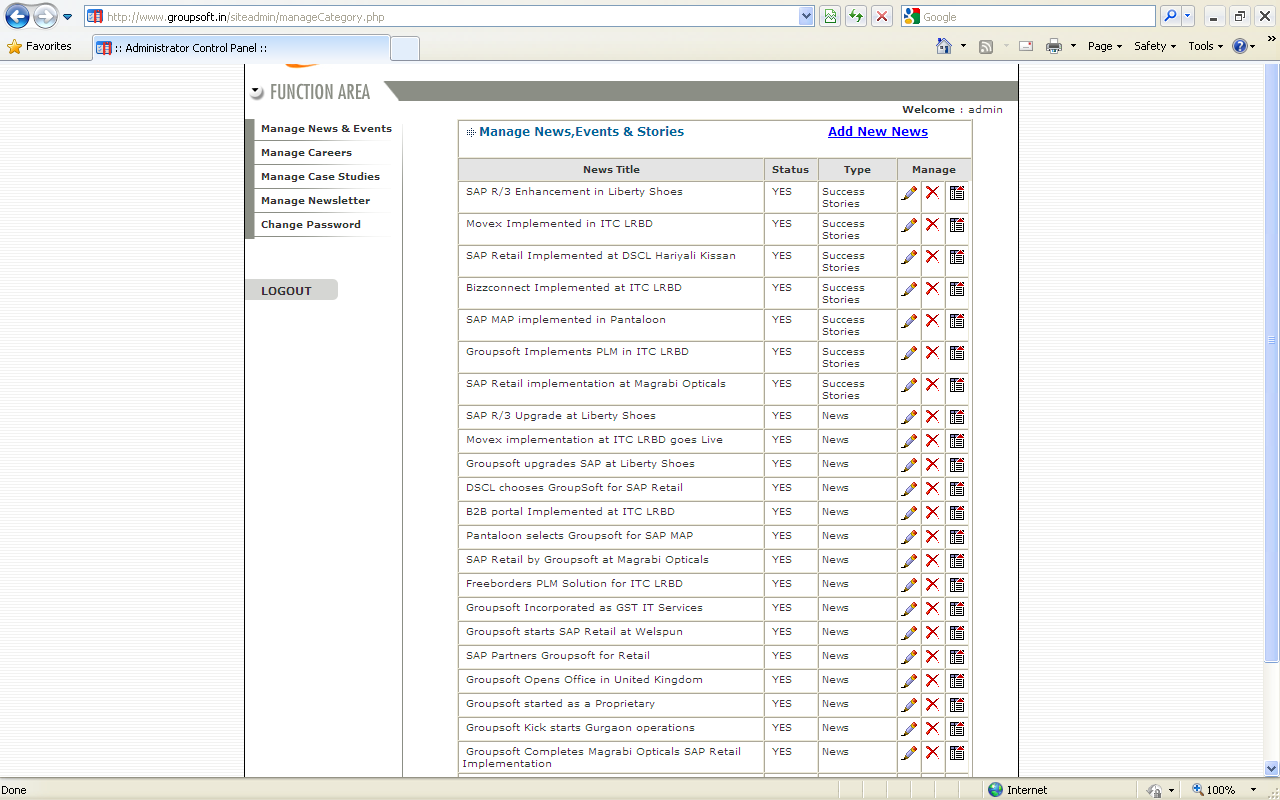Click the LOGOUT button
1280x800 pixels.
coord(291,290)
